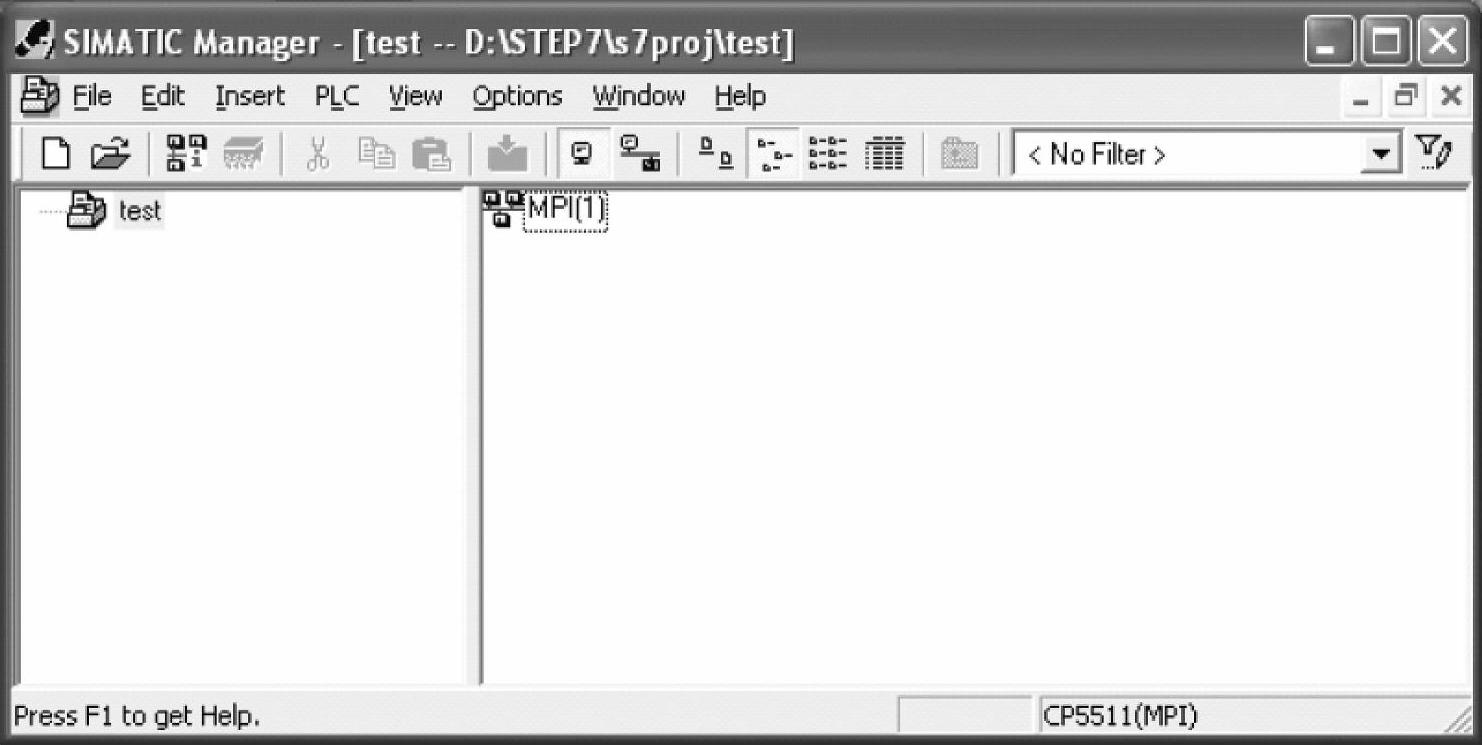The height and width of the screenshot is (745, 1482).
Task: Switch to List view
Action: (828, 155)
